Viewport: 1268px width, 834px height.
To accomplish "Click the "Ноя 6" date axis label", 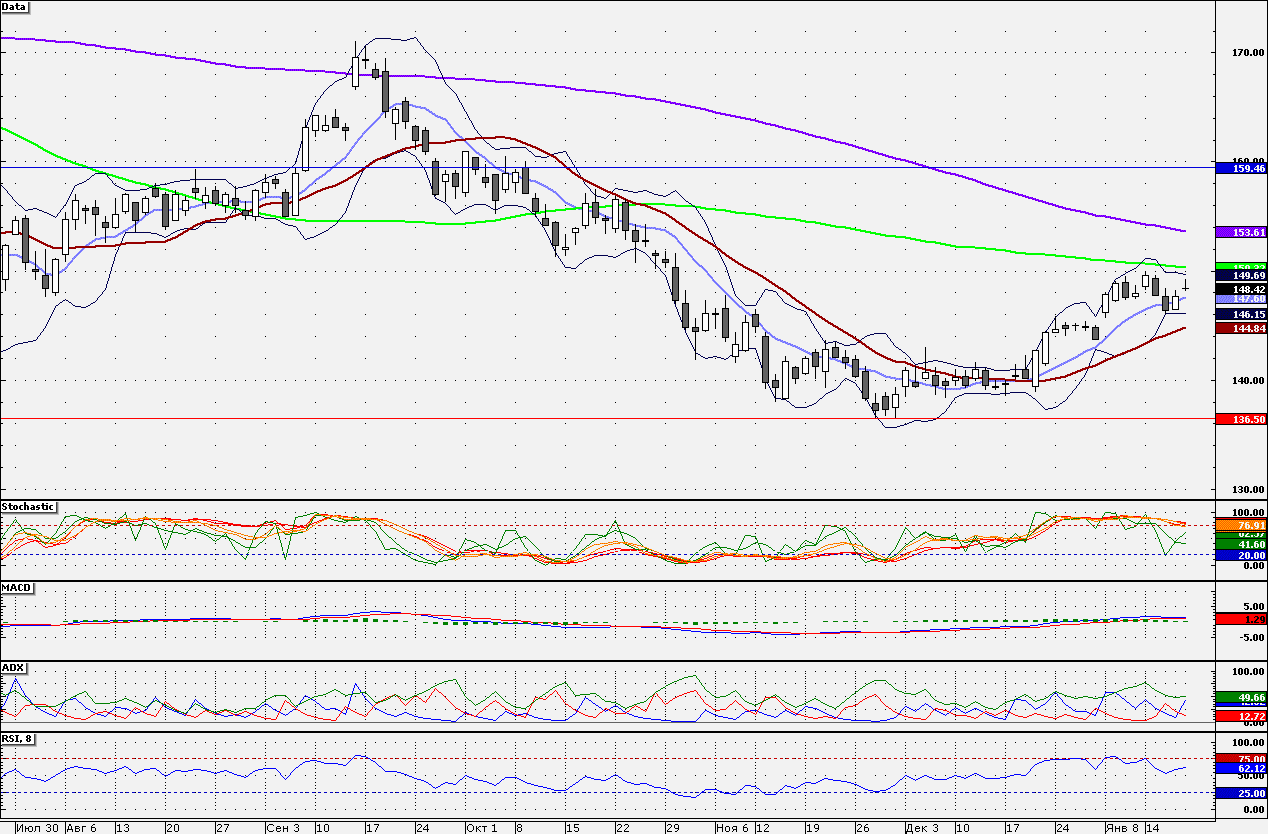I will pos(732,828).
